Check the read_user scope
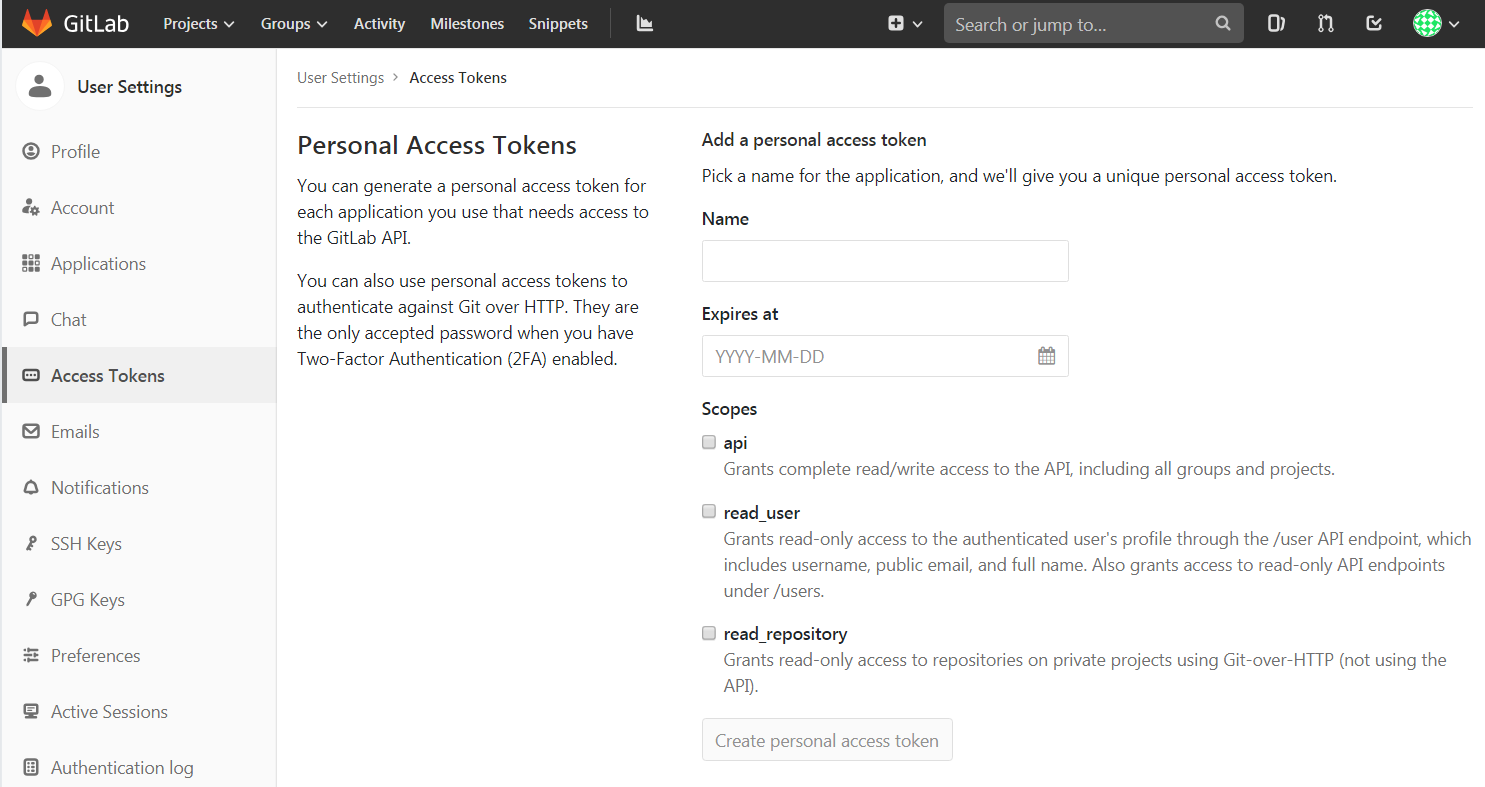The height and width of the screenshot is (787, 1485). 709,511
